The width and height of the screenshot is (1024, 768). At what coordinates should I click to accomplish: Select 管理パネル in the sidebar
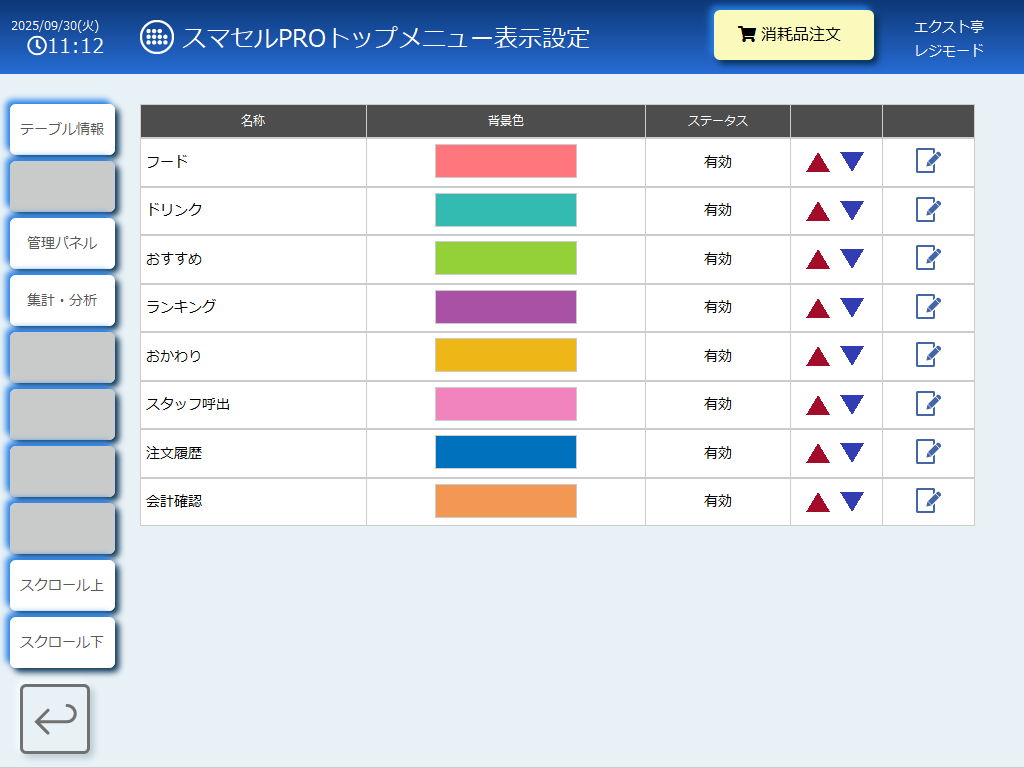pos(62,243)
